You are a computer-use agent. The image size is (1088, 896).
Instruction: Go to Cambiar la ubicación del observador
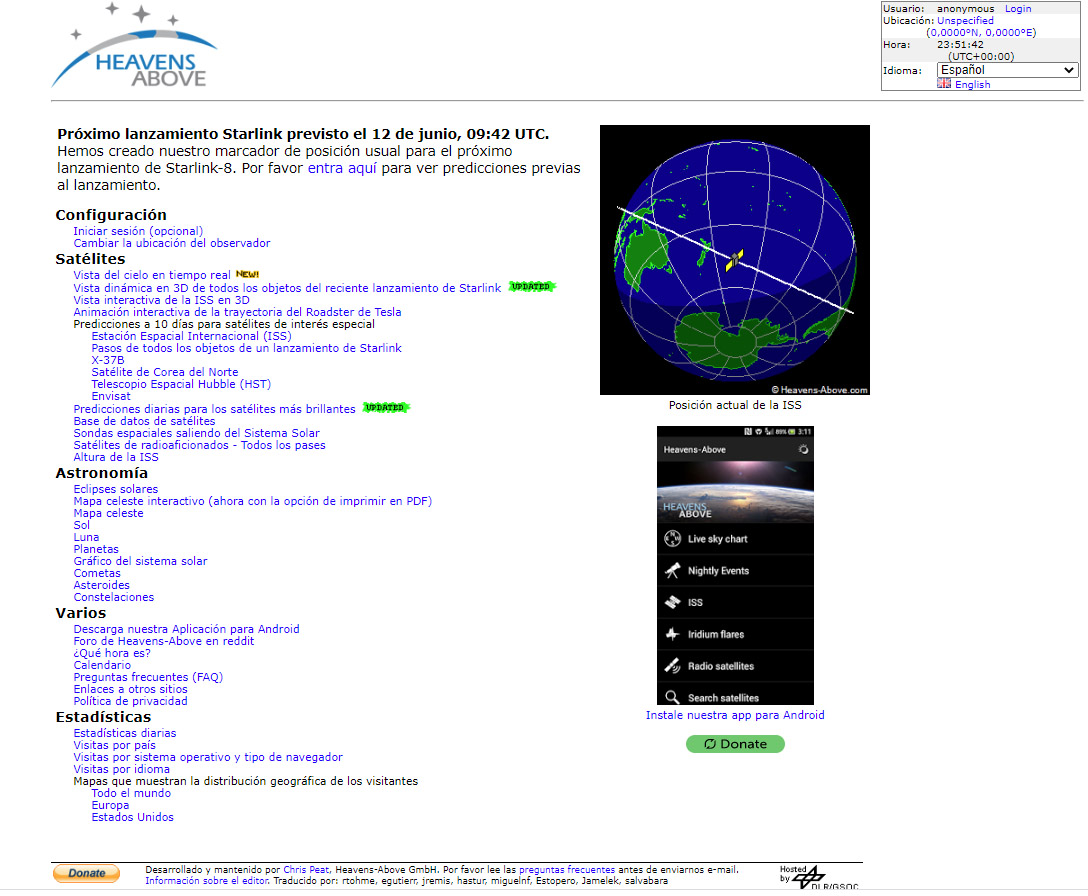click(171, 243)
